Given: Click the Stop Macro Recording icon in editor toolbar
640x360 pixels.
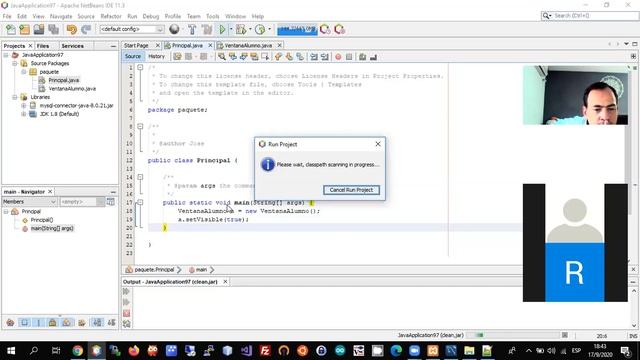Looking at the screenshot, I should tap(349, 57).
